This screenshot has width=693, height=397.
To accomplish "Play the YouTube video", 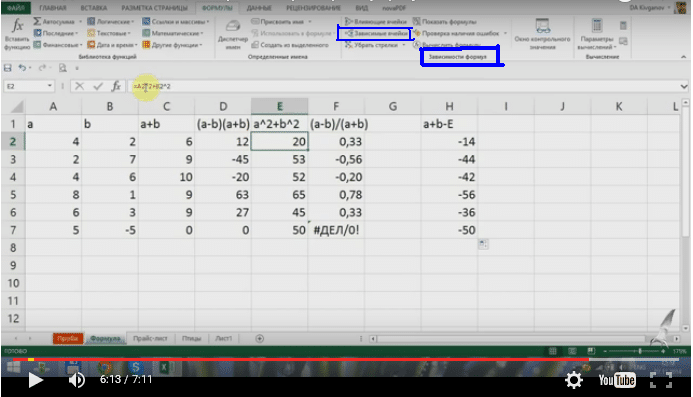I will [x=35, y=380].
